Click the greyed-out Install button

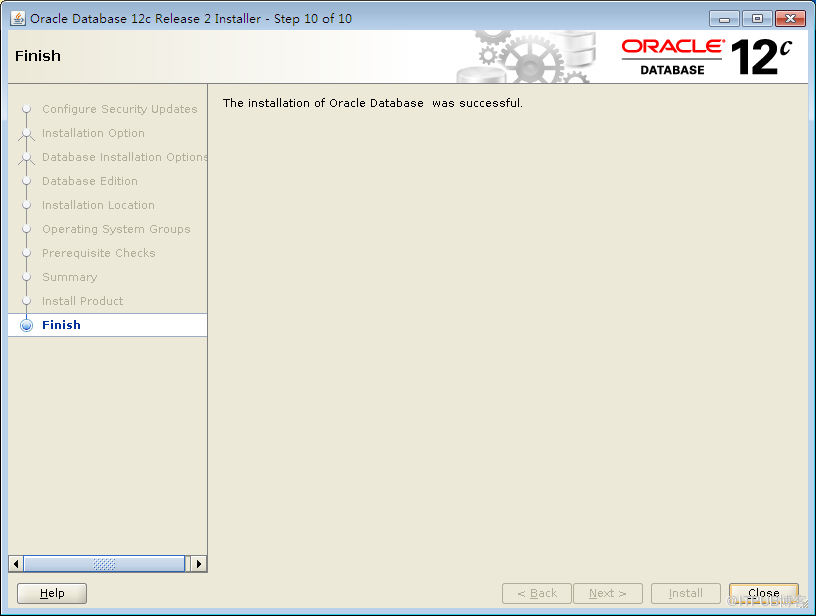(x=686, y=593)
